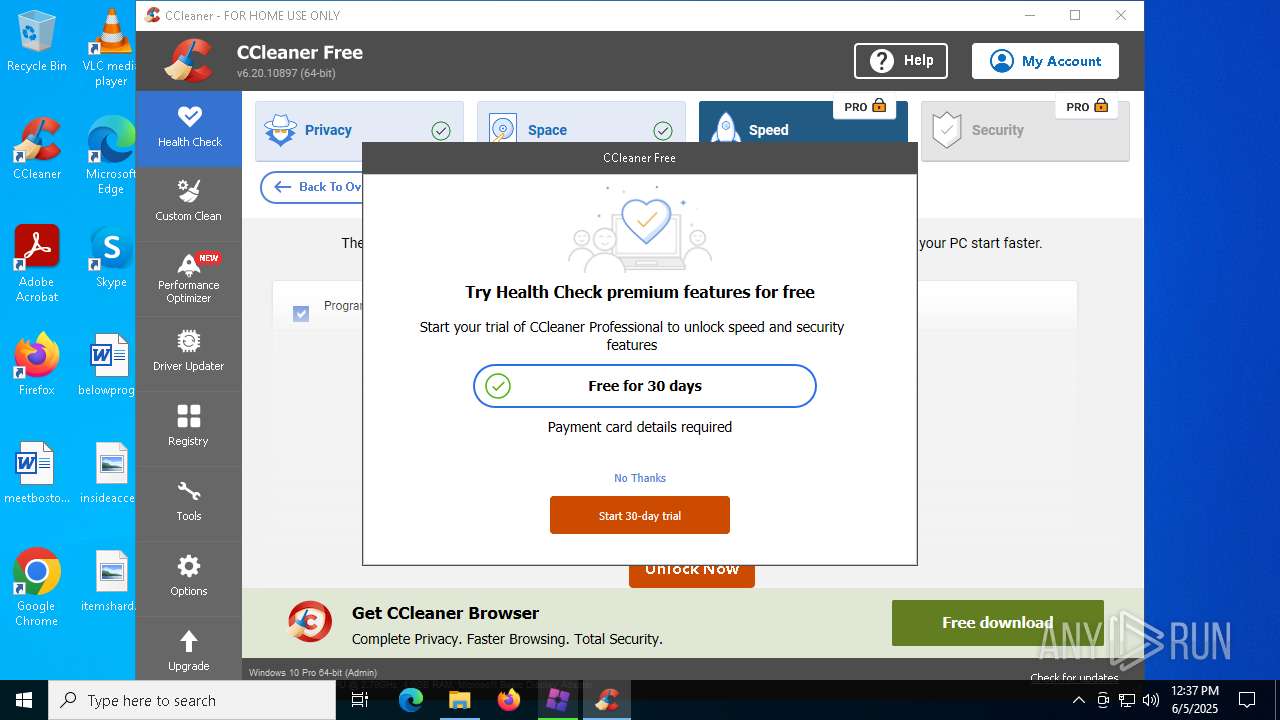Click taskbar search box

coord(192,700)
